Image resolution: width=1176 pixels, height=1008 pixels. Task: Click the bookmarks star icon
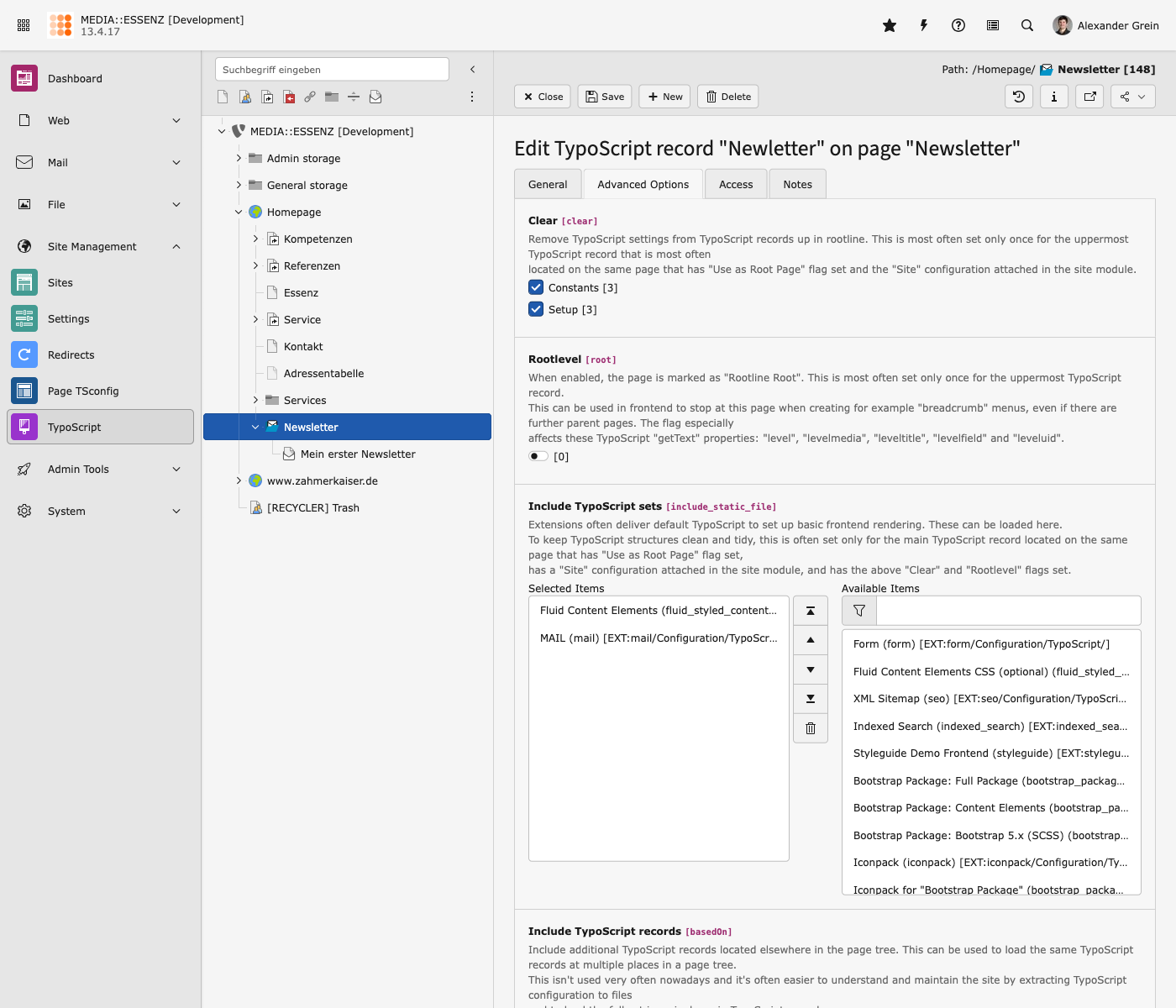pyautogui.click(x=890, y=25)
